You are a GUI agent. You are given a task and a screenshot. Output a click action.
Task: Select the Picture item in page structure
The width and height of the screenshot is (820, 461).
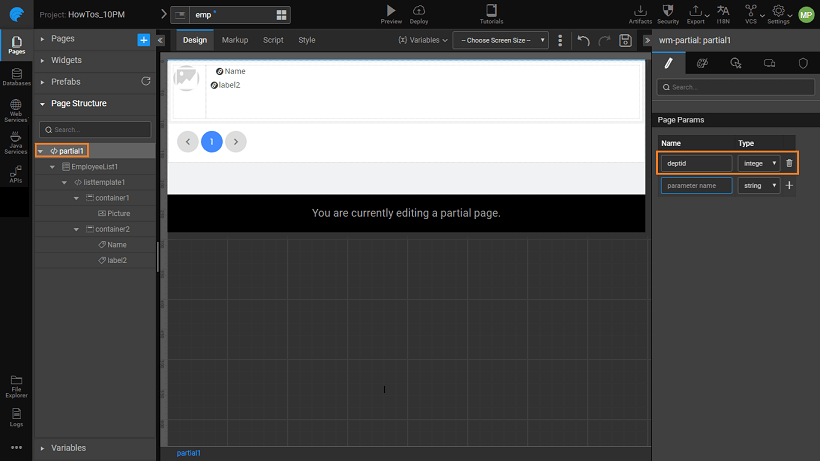click(x=118, y=213)
